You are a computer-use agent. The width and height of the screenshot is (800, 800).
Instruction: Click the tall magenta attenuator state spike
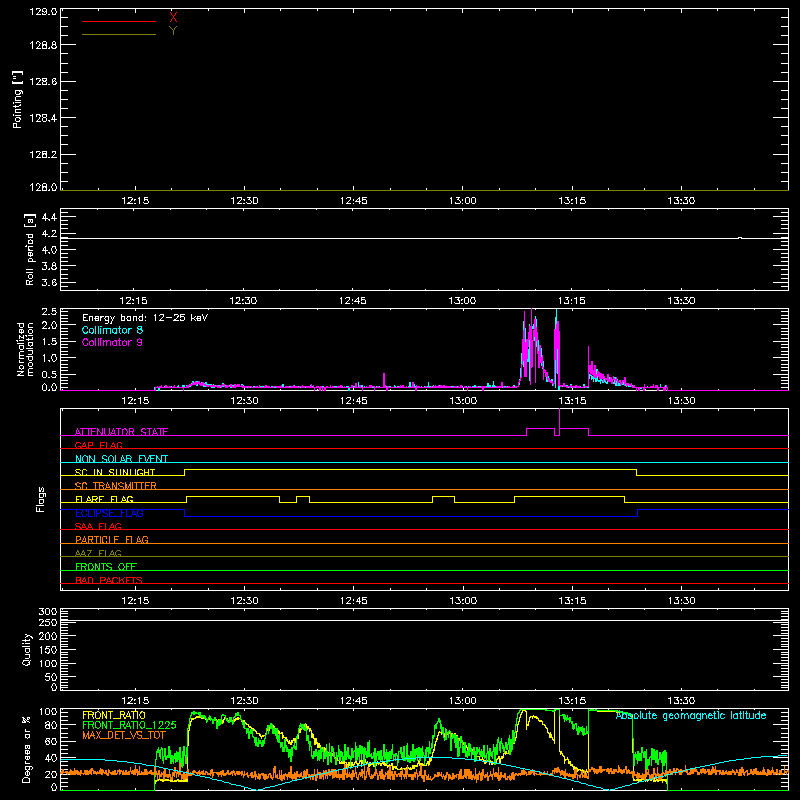[560, 419]
